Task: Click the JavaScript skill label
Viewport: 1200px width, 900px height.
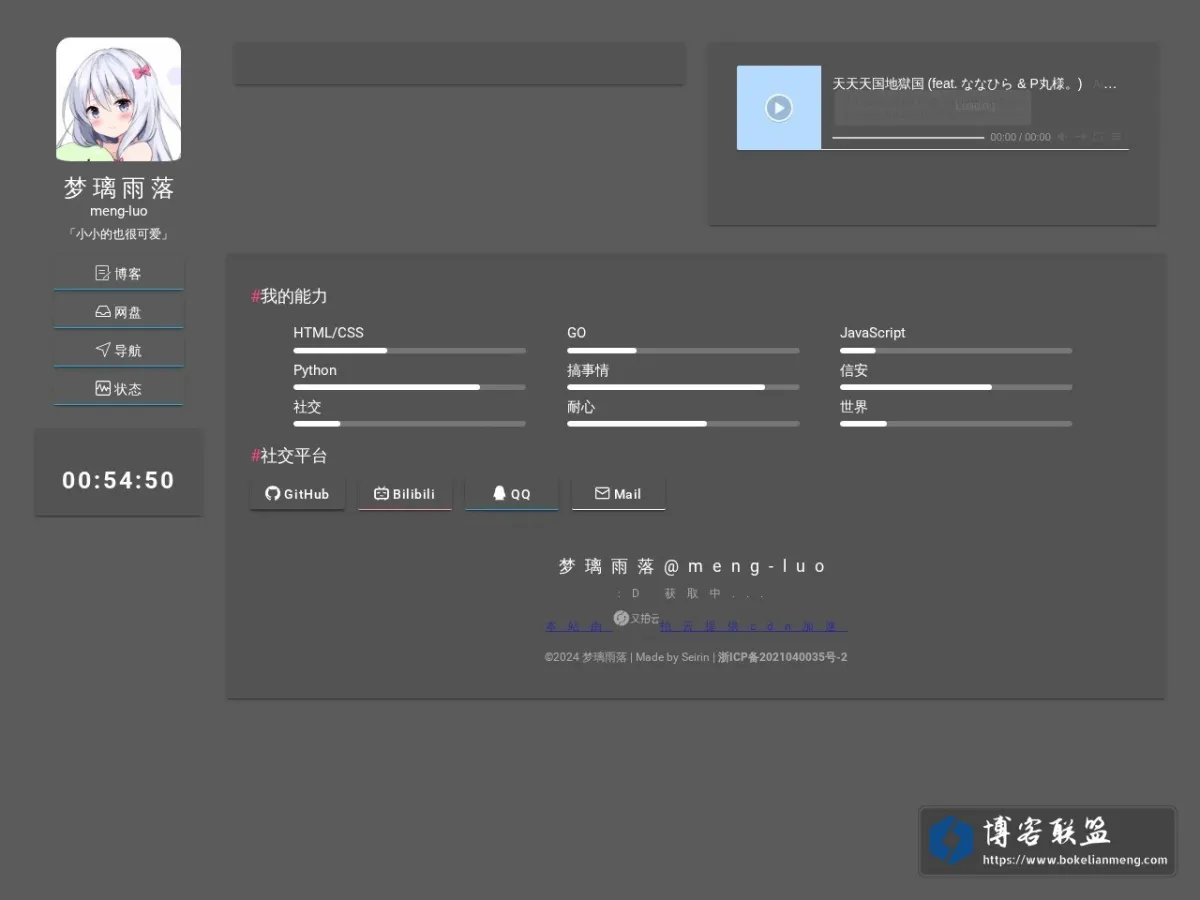Action: 872,333
